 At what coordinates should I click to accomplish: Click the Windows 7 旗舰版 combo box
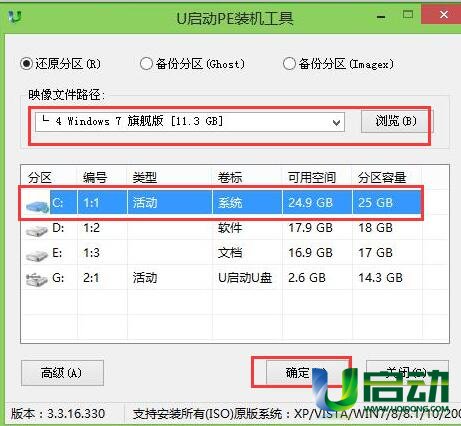tap(190, 122)
